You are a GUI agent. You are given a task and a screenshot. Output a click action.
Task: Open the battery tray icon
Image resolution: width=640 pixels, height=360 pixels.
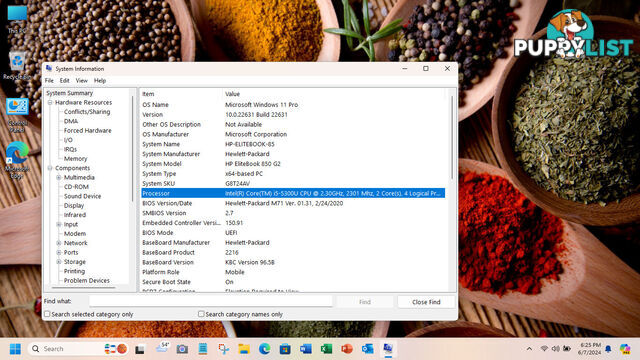567,349
